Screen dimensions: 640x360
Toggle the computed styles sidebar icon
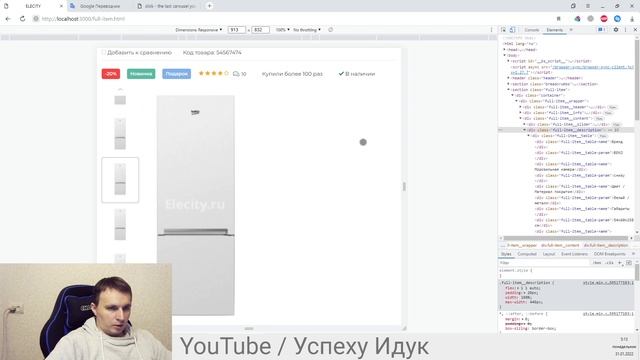pyautogui.click(x=629, y=263)
